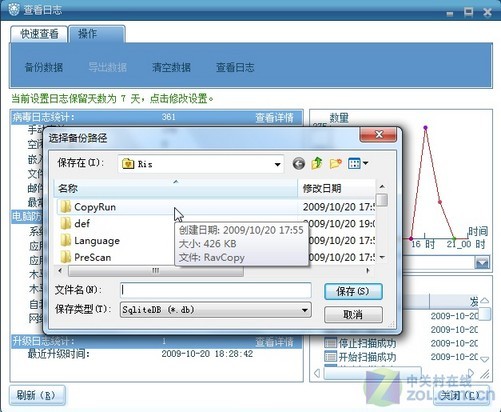Click the file list vertical scrollbar thumb

coord(383,200)
